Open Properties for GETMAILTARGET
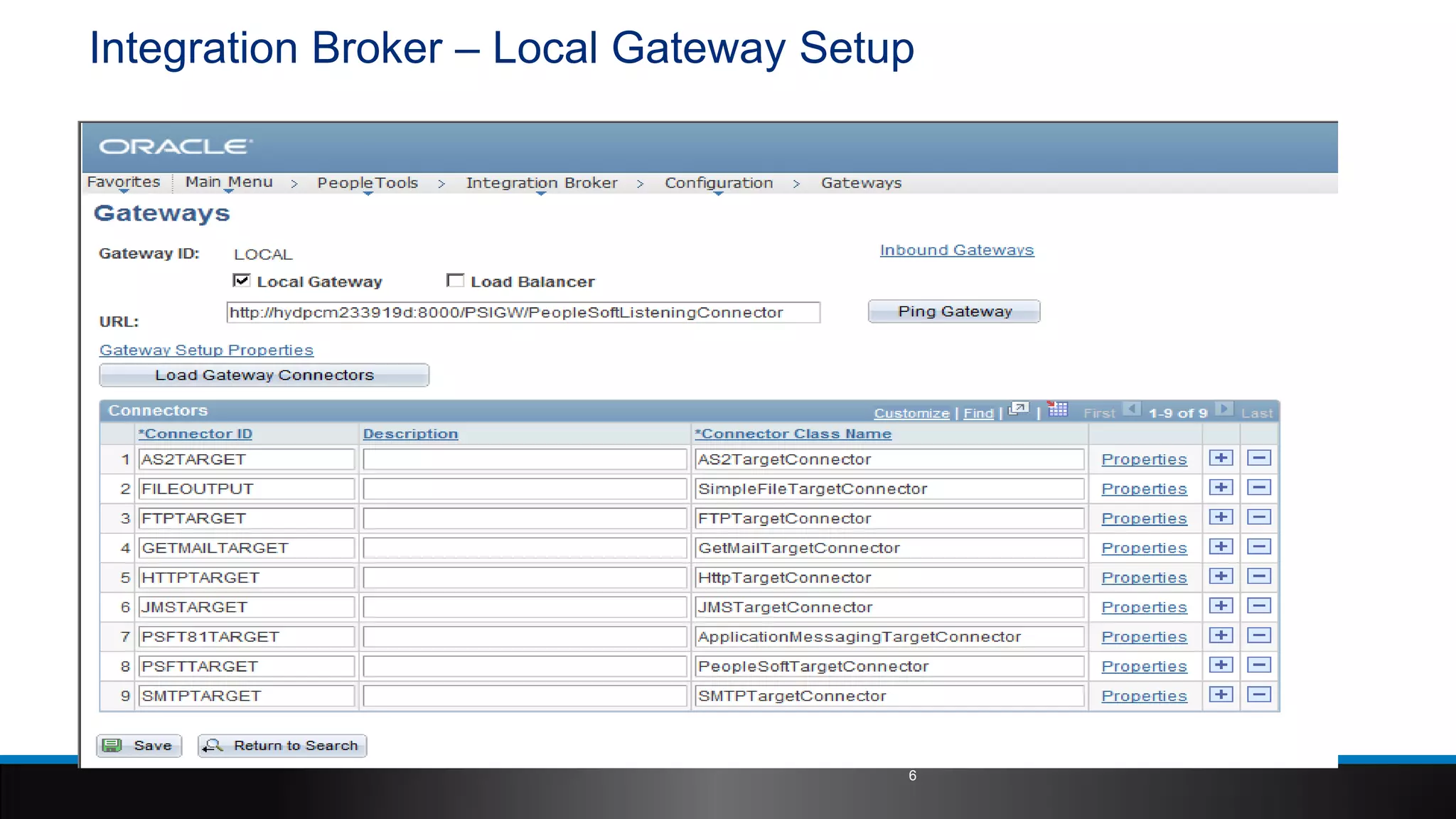 (x=1144, y=548)
